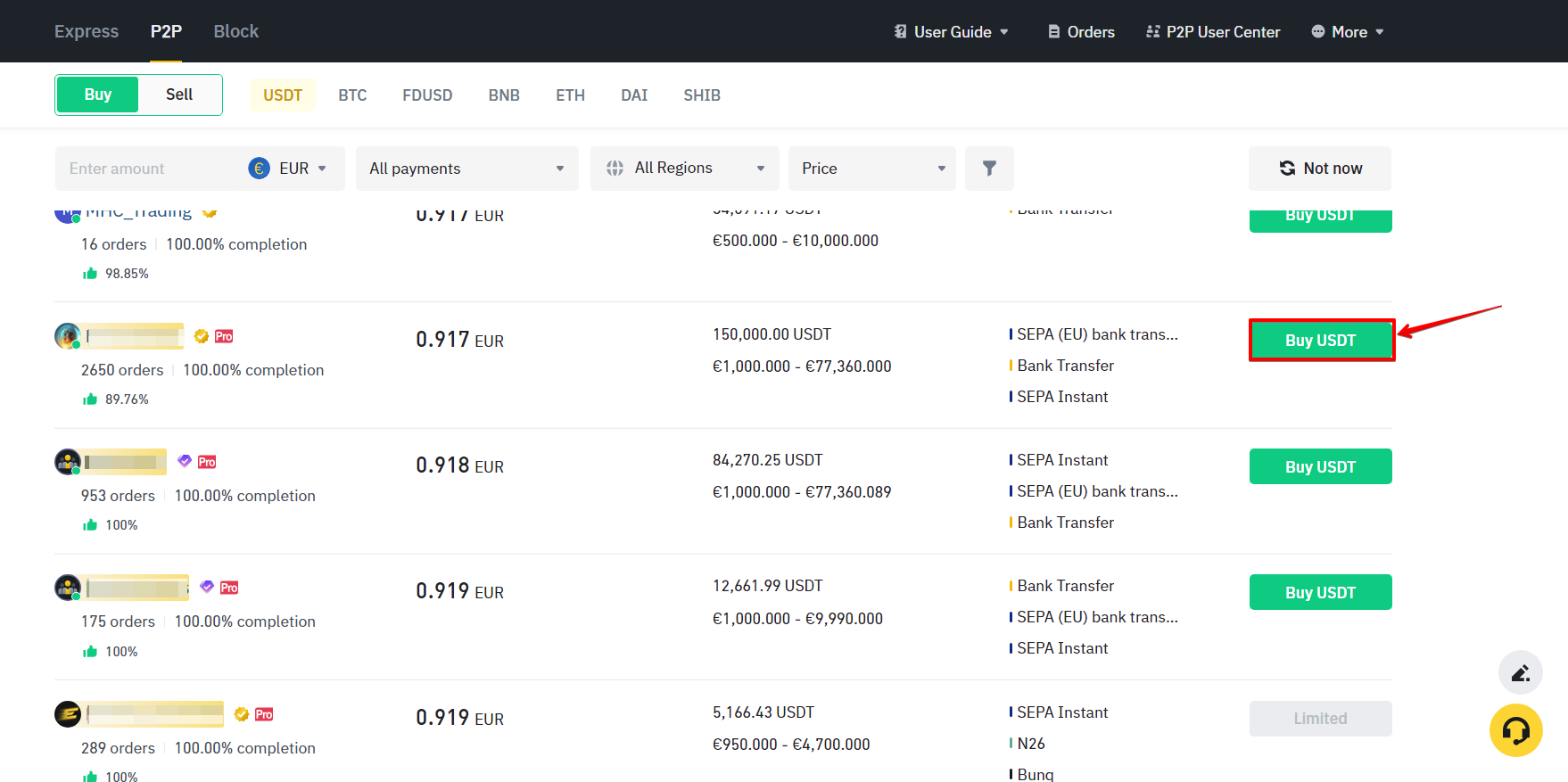Image resolution: width=1568 pixels, height=782 pixels.
Task: Click avatar of the 175 orders merchant
Action: [68, 588]
